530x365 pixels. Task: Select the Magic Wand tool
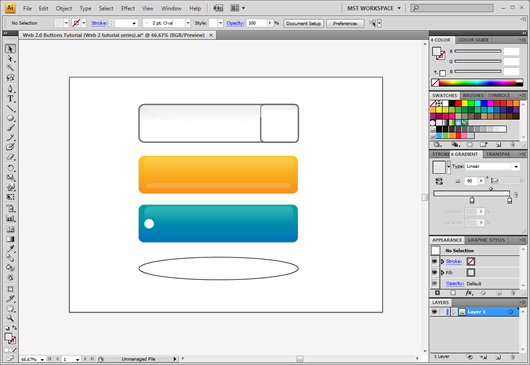click(x=10, y=68)
